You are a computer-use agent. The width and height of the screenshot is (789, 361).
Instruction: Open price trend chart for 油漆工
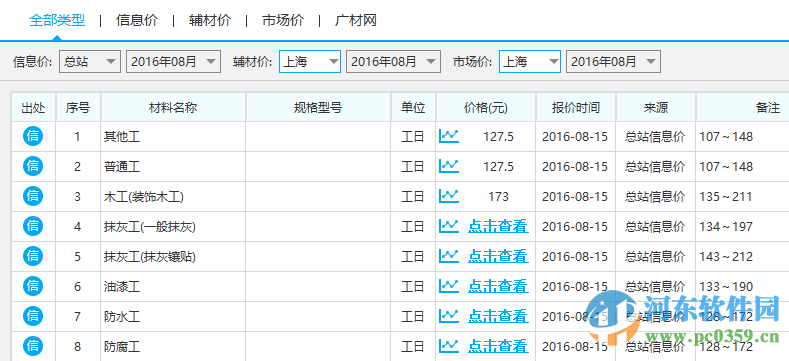pyautogui.click(x=449, y=286)
